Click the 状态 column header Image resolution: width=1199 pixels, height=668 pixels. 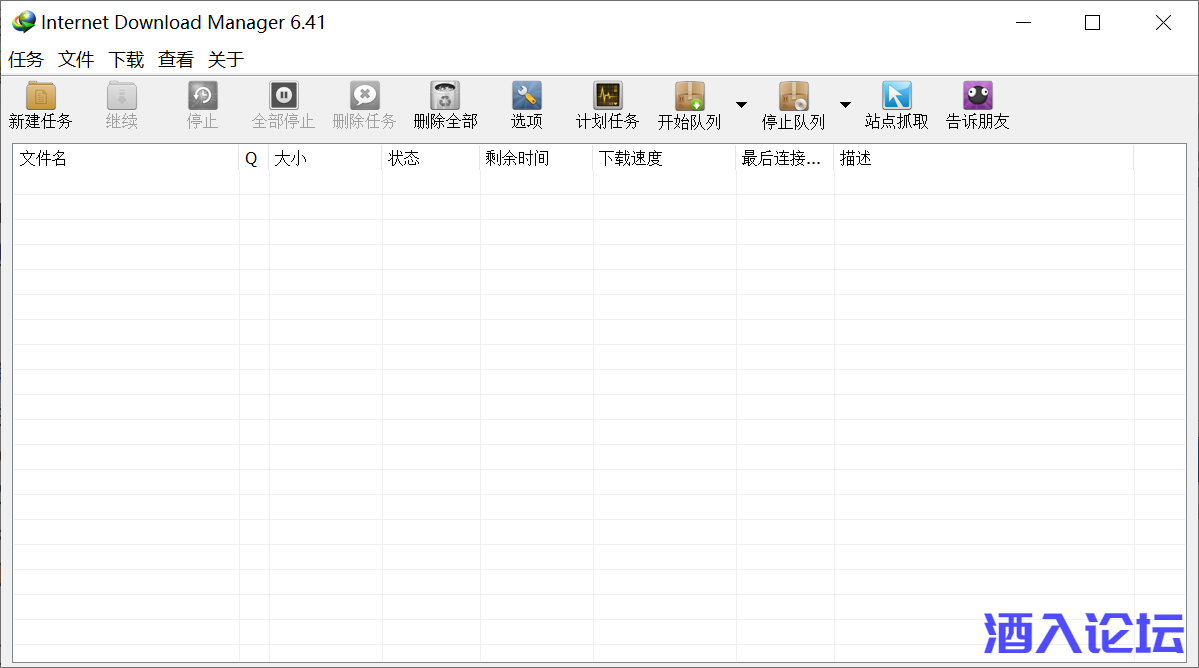pos(430,158)
